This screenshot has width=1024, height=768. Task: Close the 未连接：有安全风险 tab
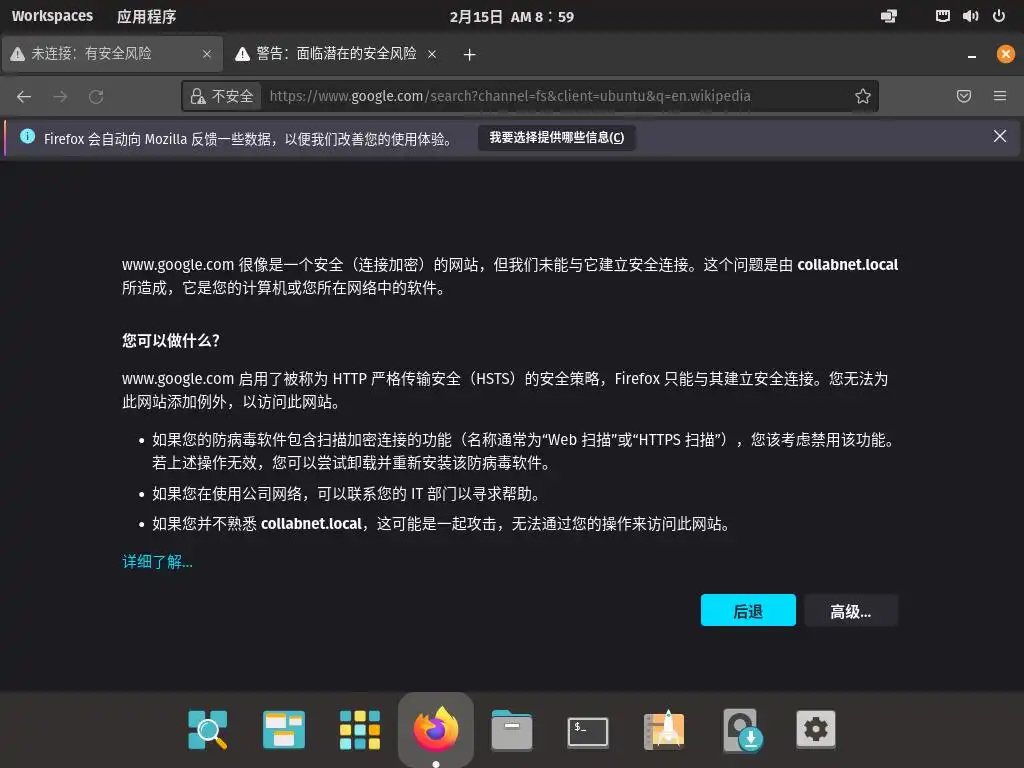(x=207, y=54)
